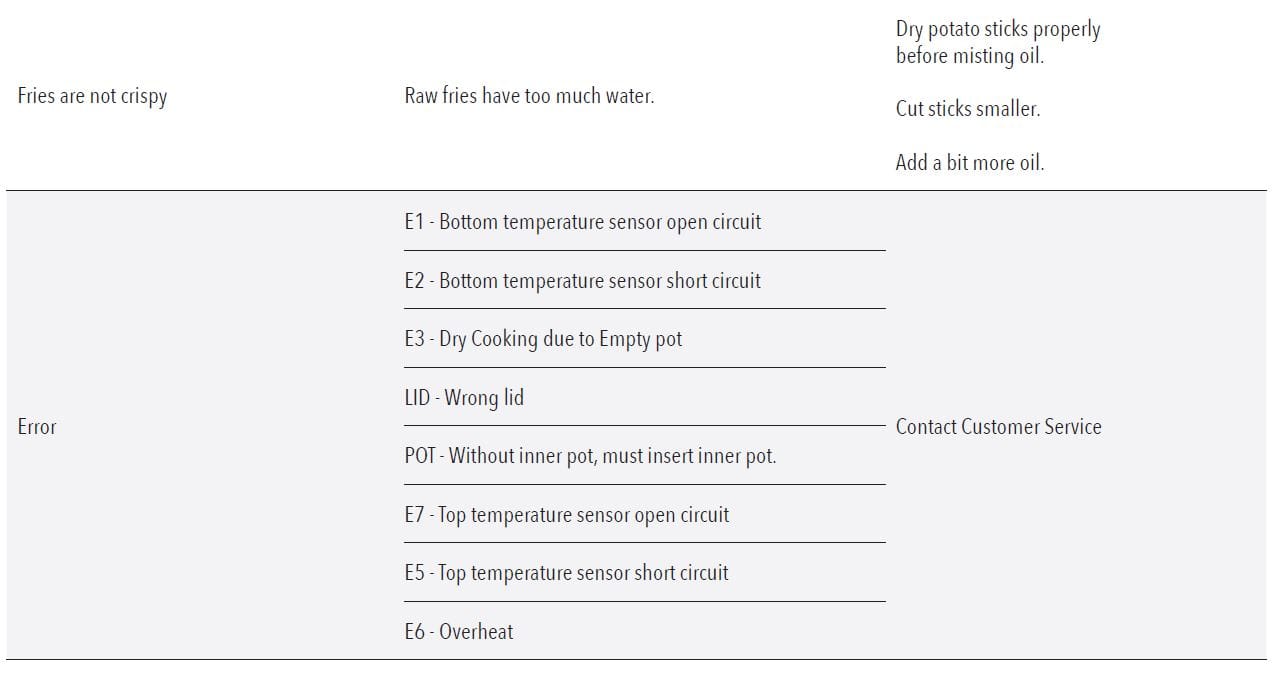Click the 'E6 - Overheat' error entry

click(458, 632)
